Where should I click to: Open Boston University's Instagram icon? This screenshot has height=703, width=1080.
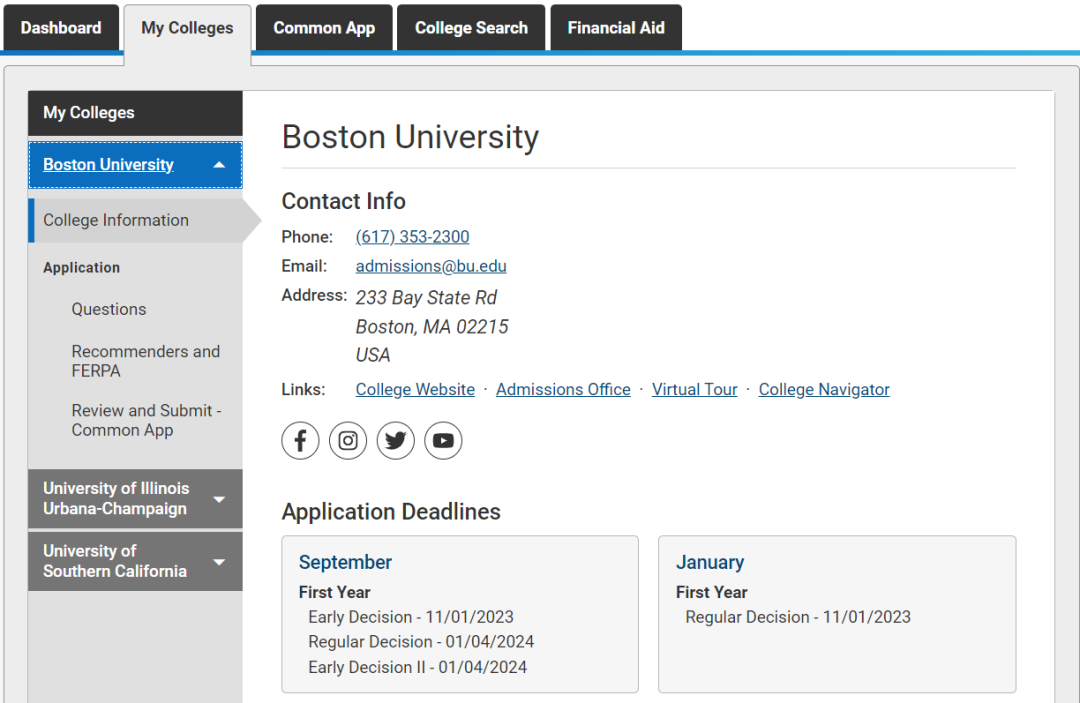tap(348, 440)
